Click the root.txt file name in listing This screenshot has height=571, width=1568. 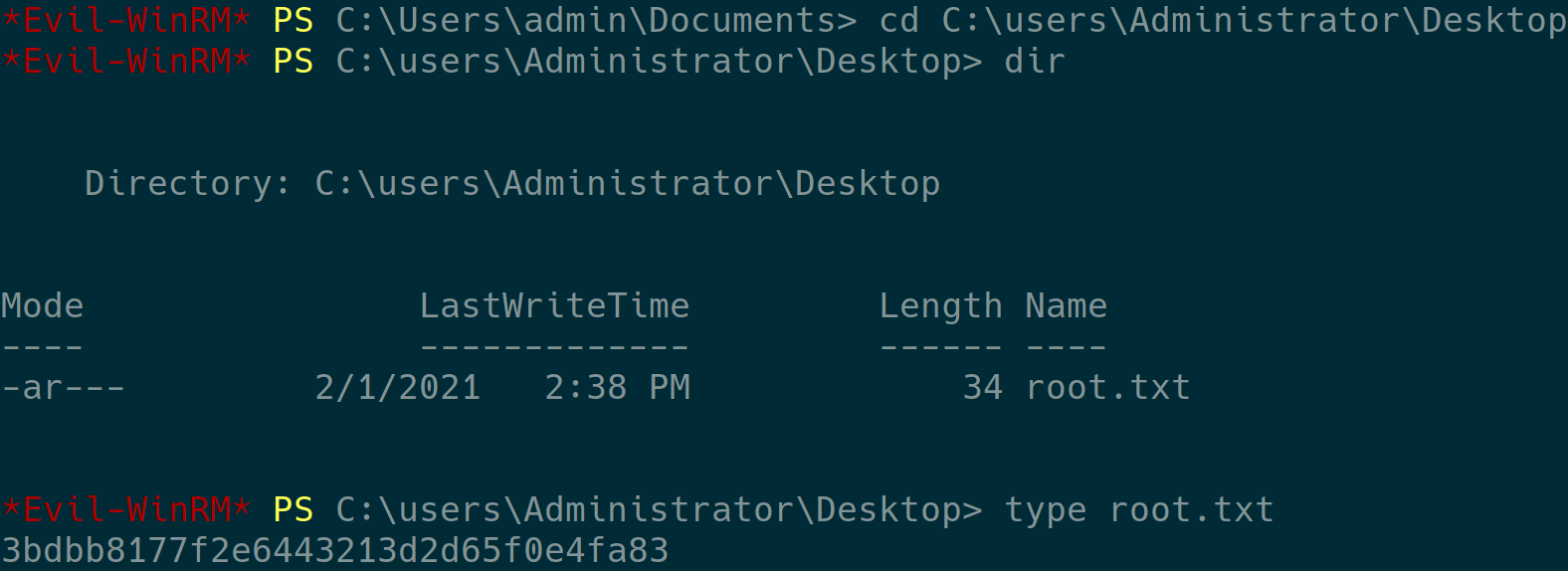(x=1107, y=387)
